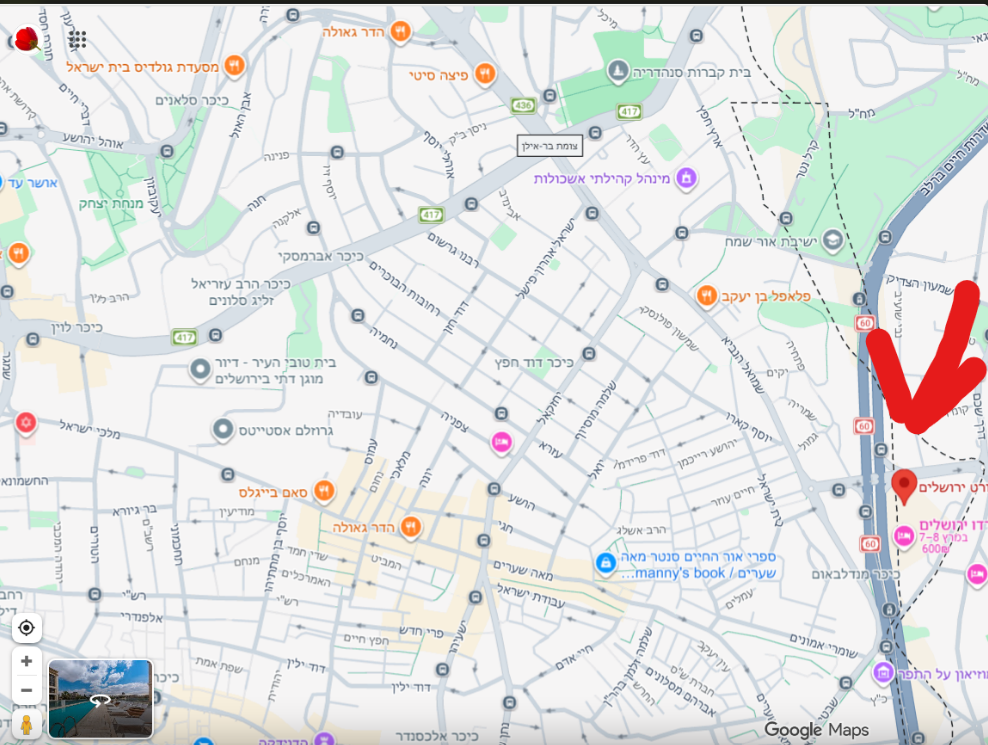
Task: Open the Google apps grid menu
Action: tap(78, 40)
